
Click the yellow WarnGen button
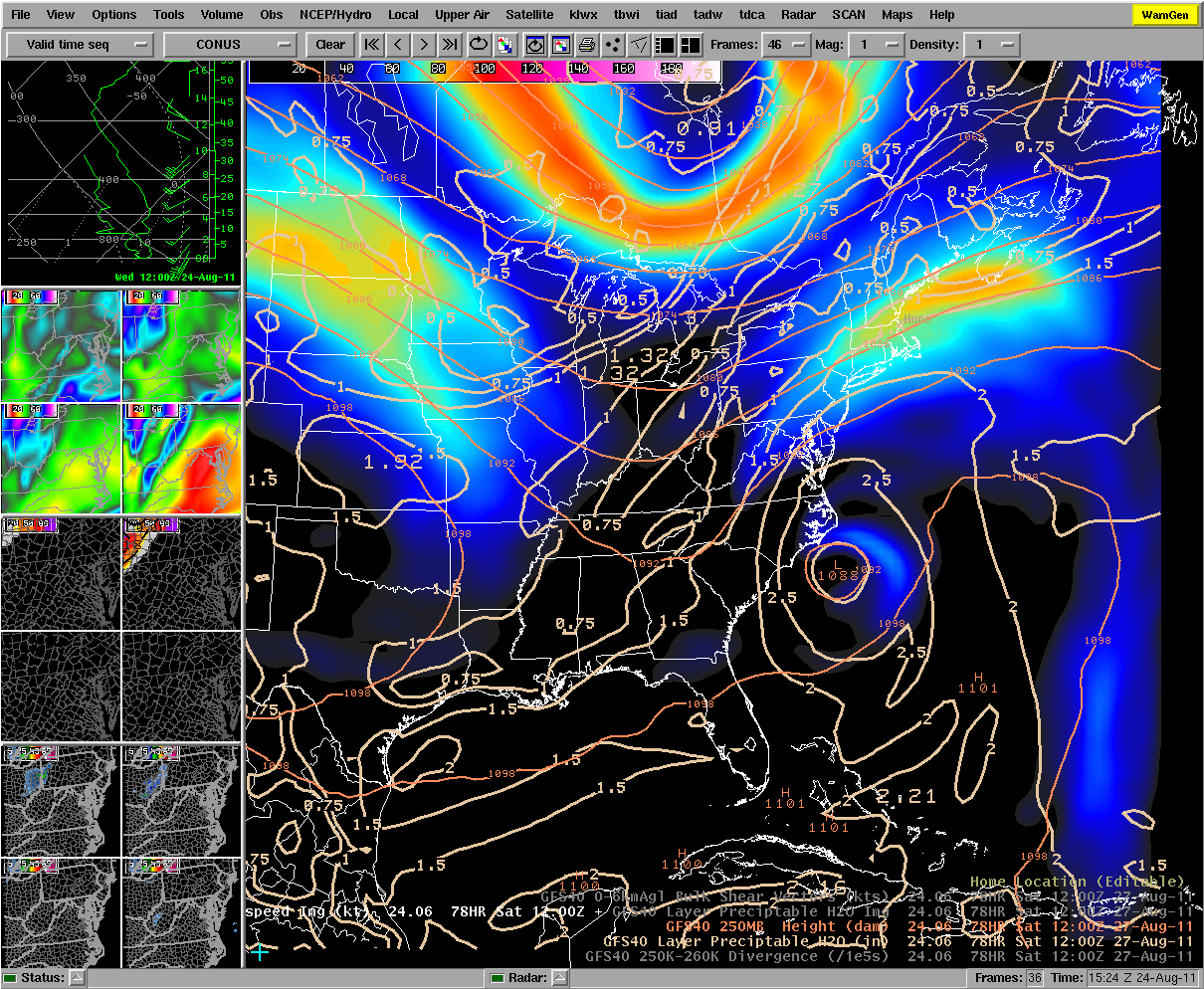(x=1163, y=15)
